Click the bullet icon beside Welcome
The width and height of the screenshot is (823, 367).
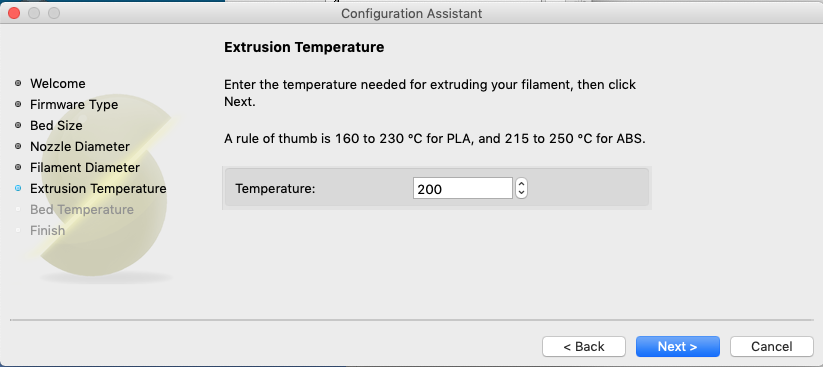[x=18, y=83]
